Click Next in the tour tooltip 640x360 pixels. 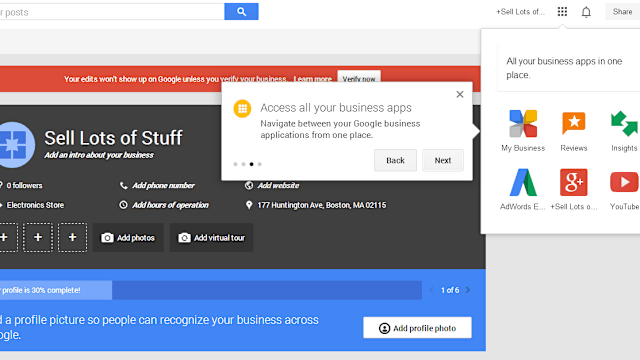pyautogui.click(x=442, y=160)
